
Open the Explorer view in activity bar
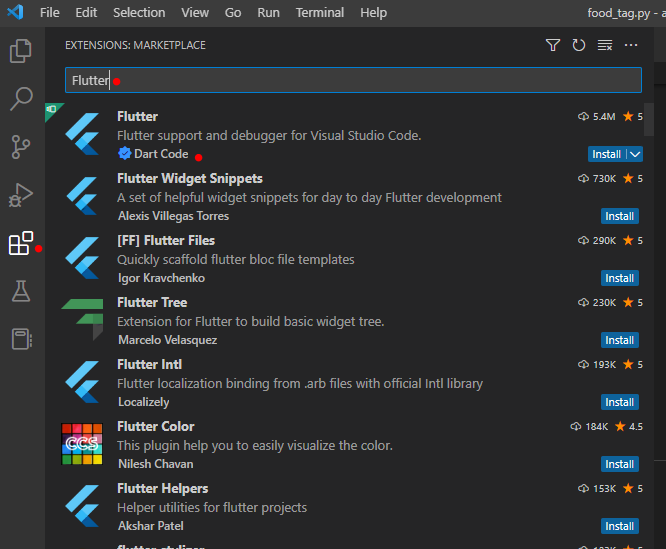point(20,51)
